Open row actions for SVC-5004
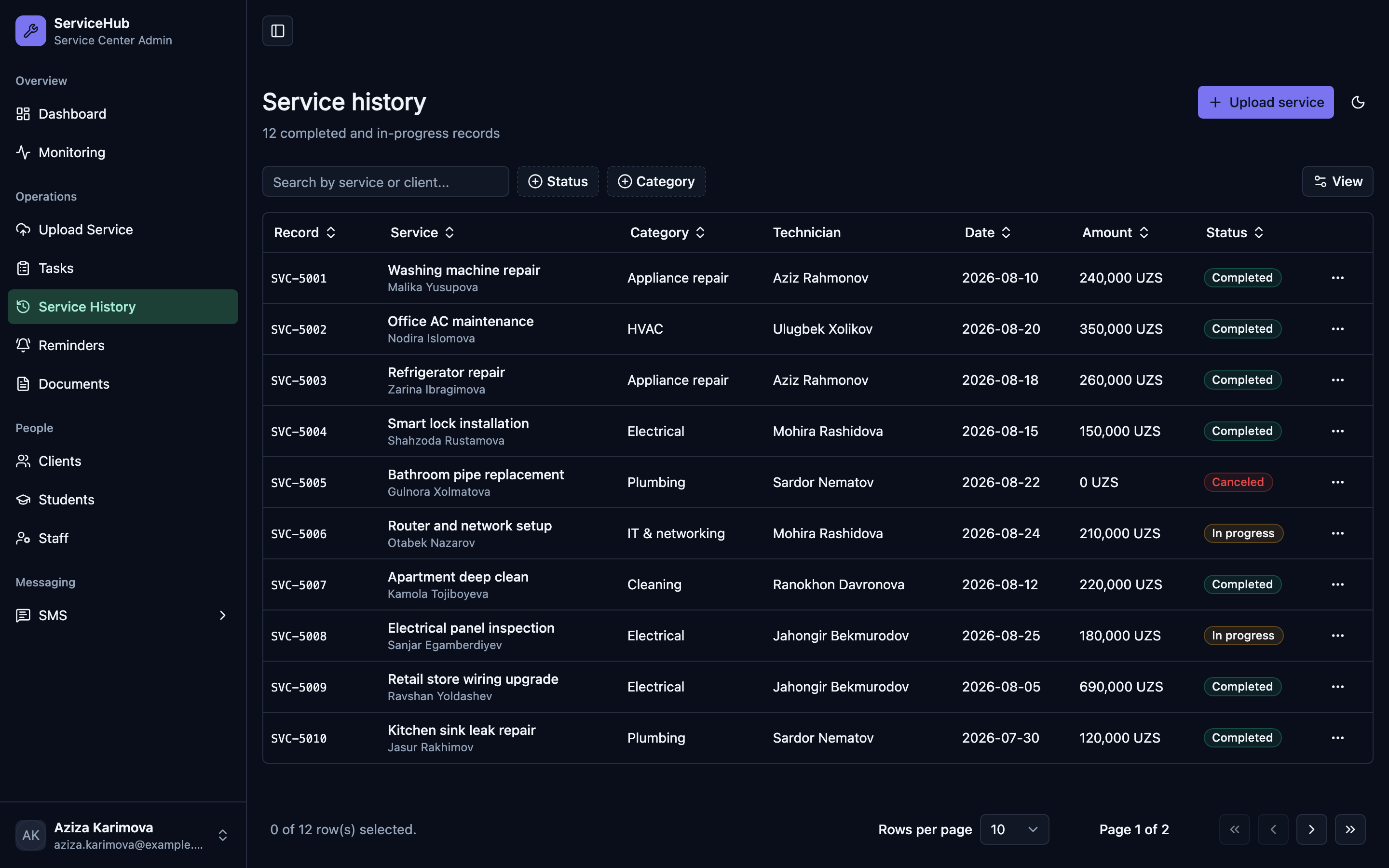 click(1337, 431)
